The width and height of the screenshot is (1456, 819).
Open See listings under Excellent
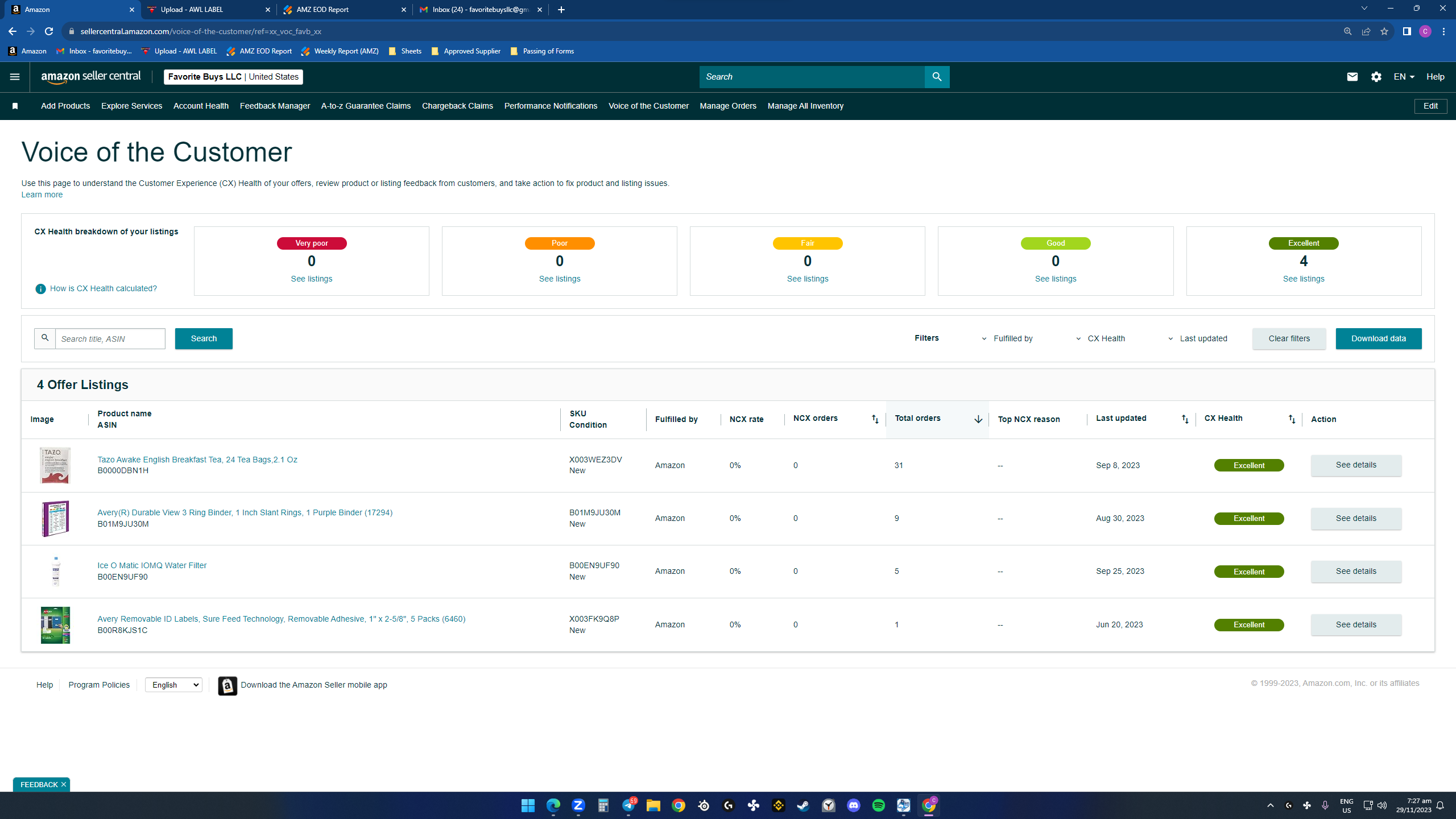[1304, 279]
